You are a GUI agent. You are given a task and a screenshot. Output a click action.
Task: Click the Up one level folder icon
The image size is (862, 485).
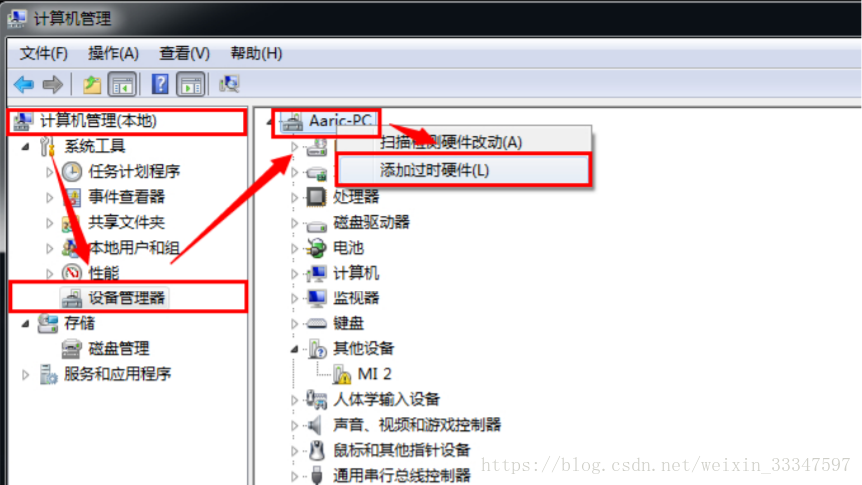[92, 85]
